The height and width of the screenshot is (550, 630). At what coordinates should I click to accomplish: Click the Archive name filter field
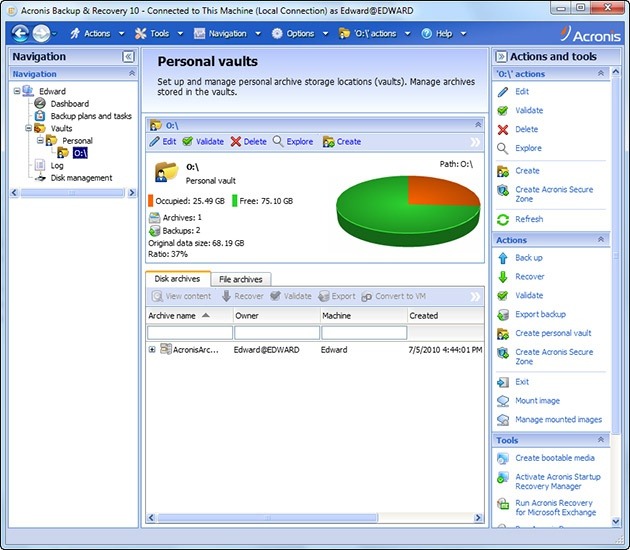pos(190,333)
